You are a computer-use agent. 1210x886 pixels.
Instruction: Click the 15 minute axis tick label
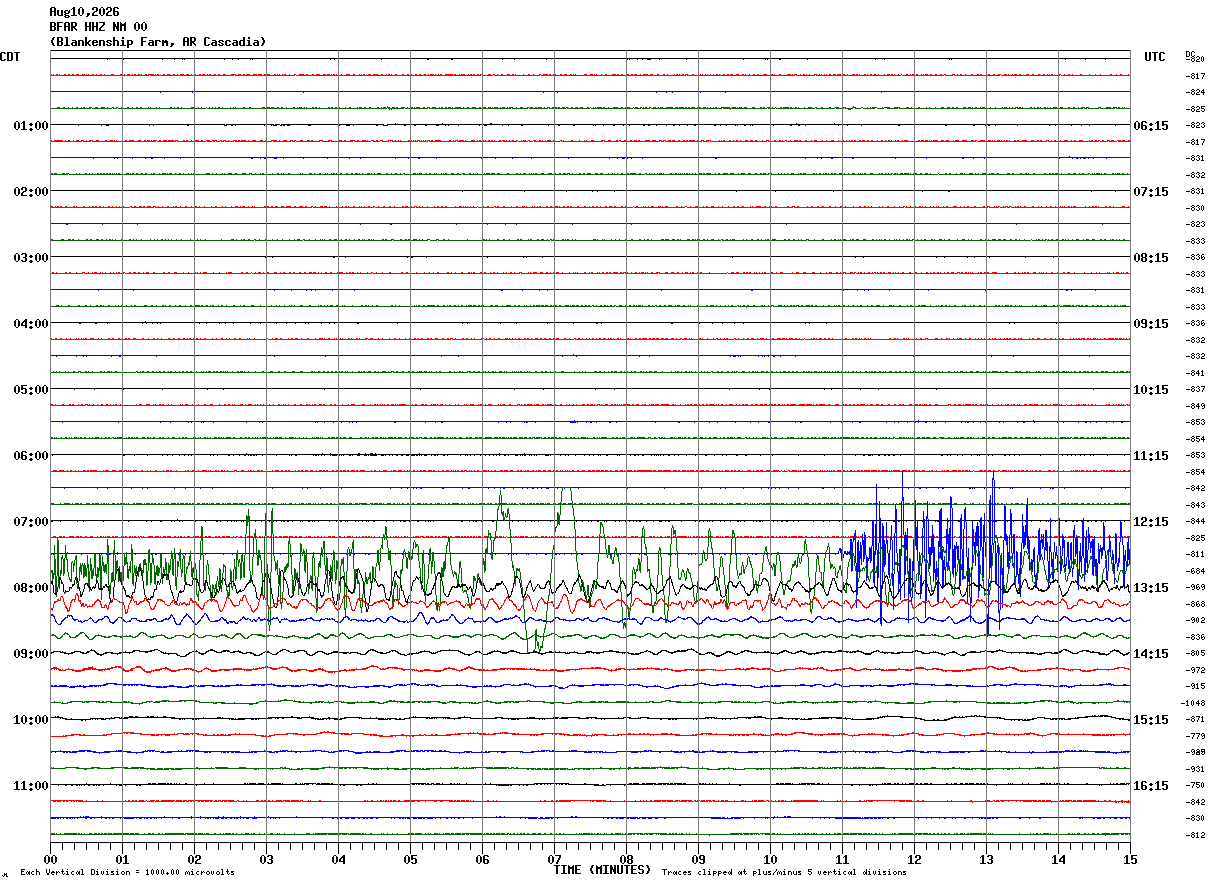pyautogui.click(x=1130, y=859)
